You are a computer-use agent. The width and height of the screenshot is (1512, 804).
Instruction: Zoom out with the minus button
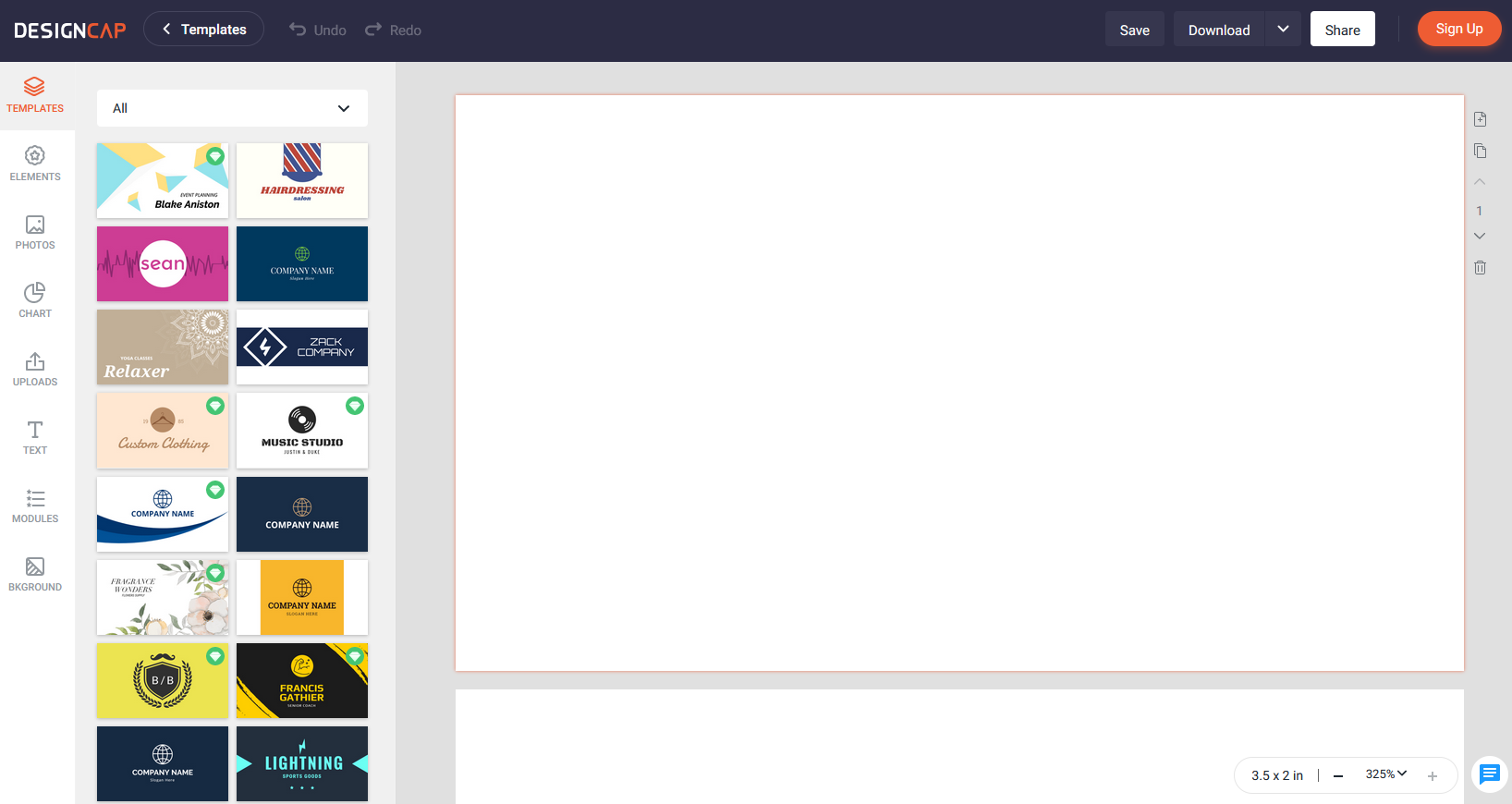[x=1338, y=776]
